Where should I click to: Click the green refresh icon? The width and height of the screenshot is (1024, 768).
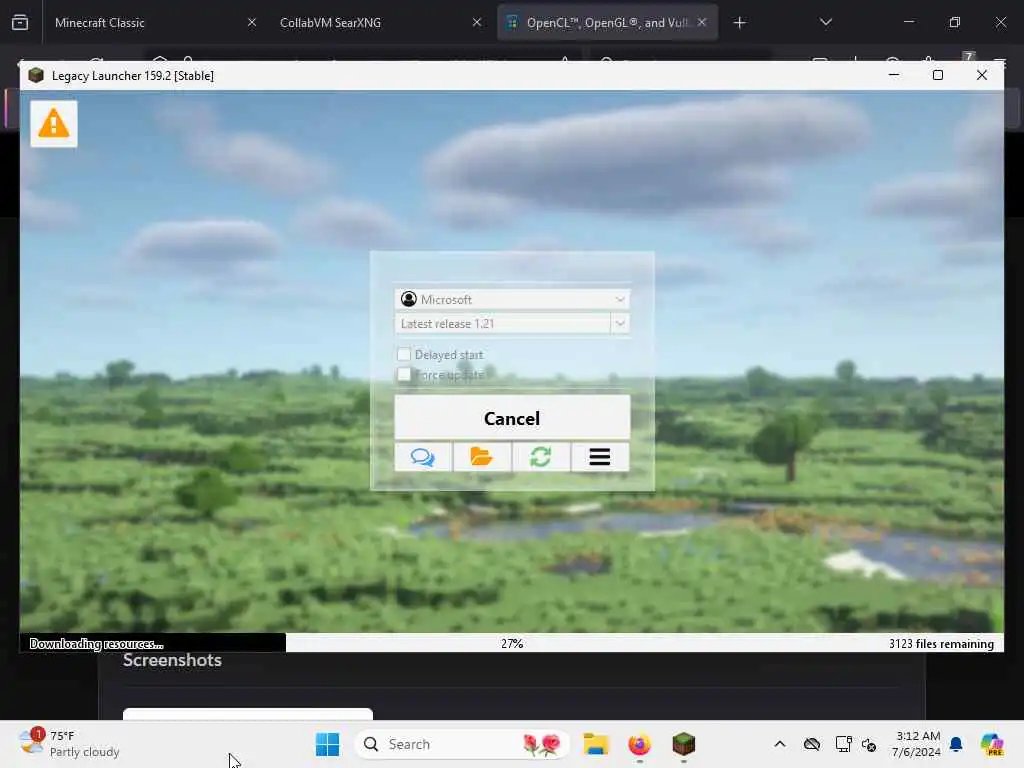point(541,456)
